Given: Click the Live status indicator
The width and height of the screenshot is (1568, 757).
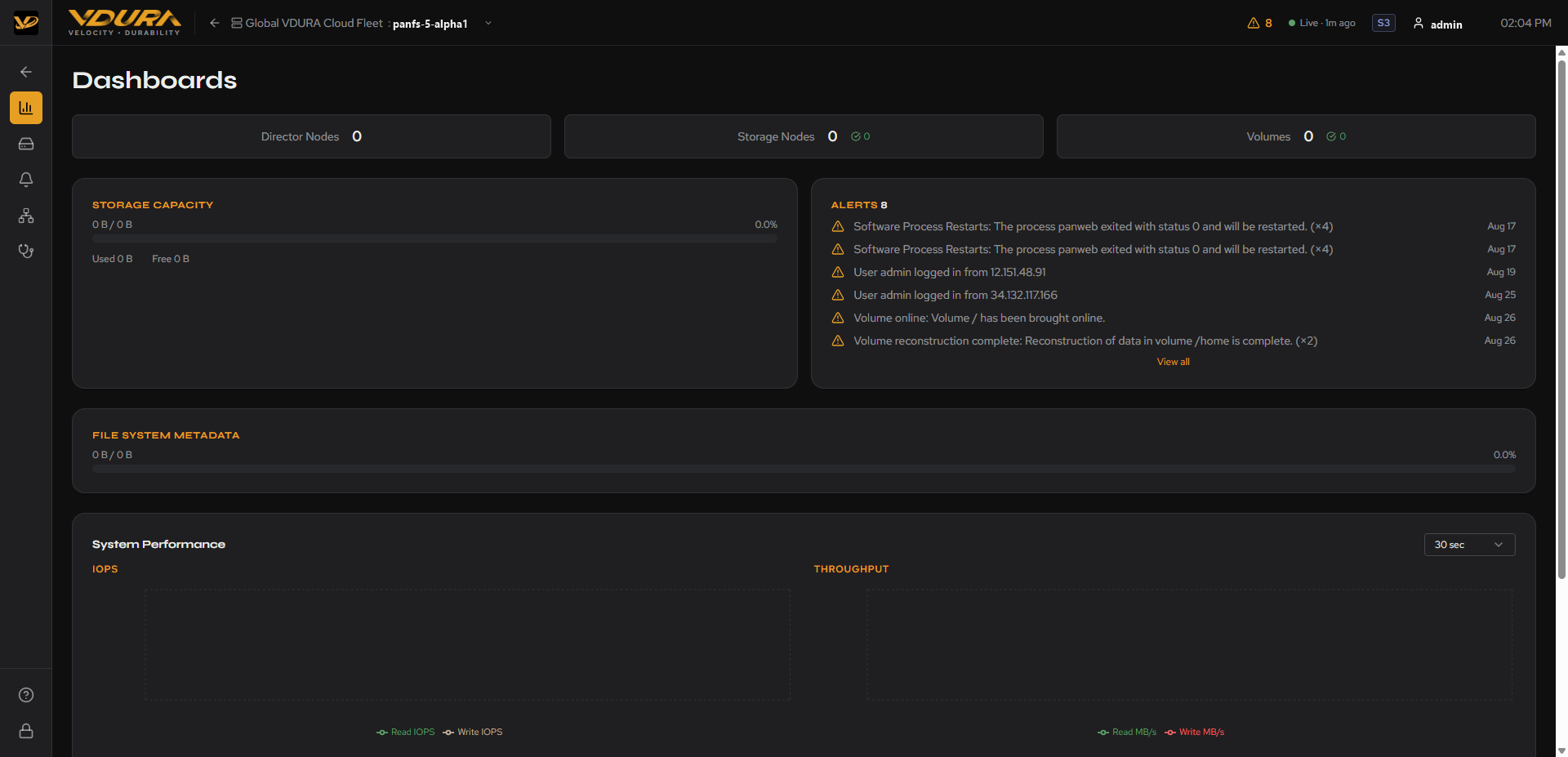Looking at the screenshot, I should [x=1321, y=23].
